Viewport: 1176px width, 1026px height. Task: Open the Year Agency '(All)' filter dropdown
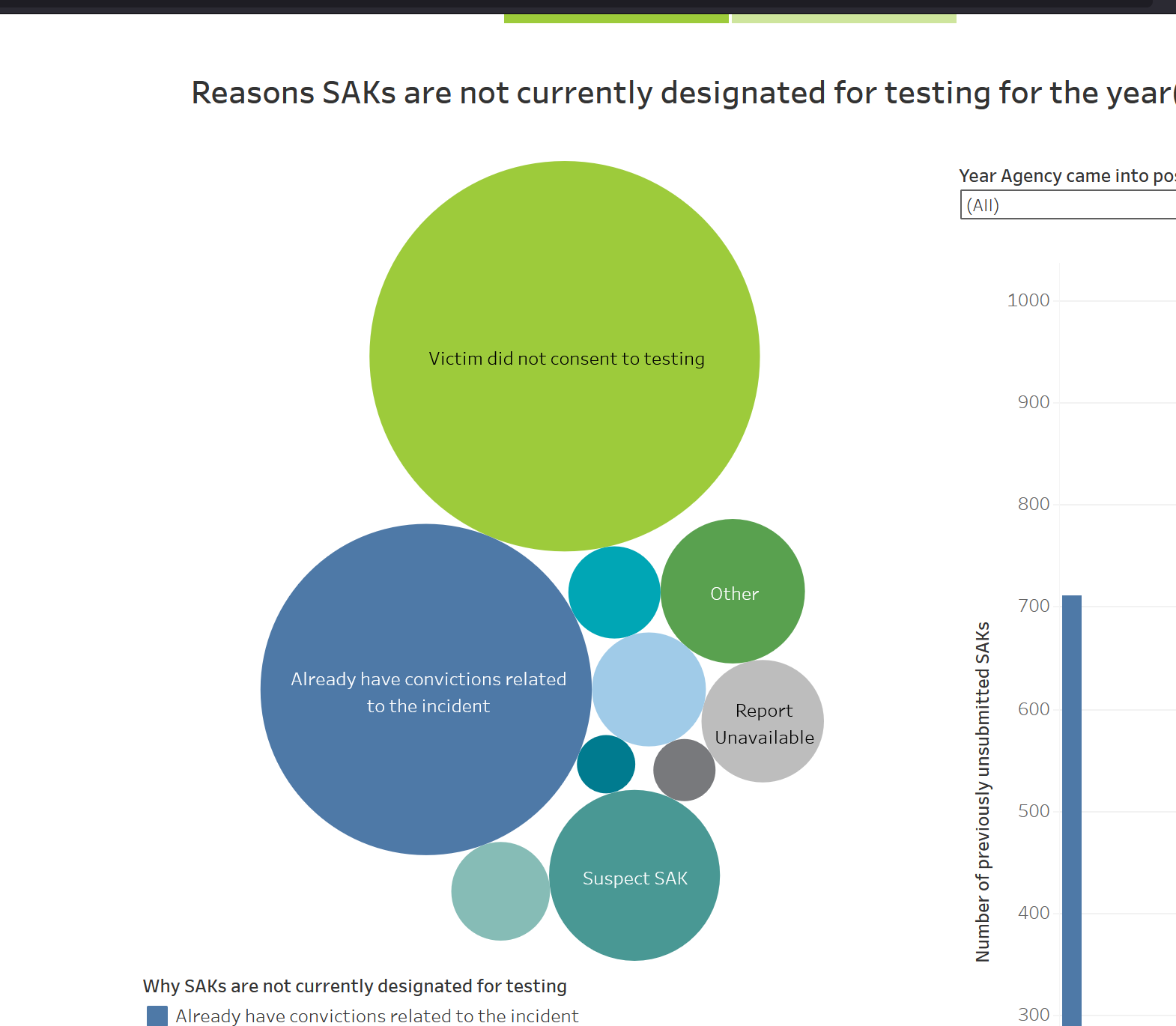[1067, 205]
